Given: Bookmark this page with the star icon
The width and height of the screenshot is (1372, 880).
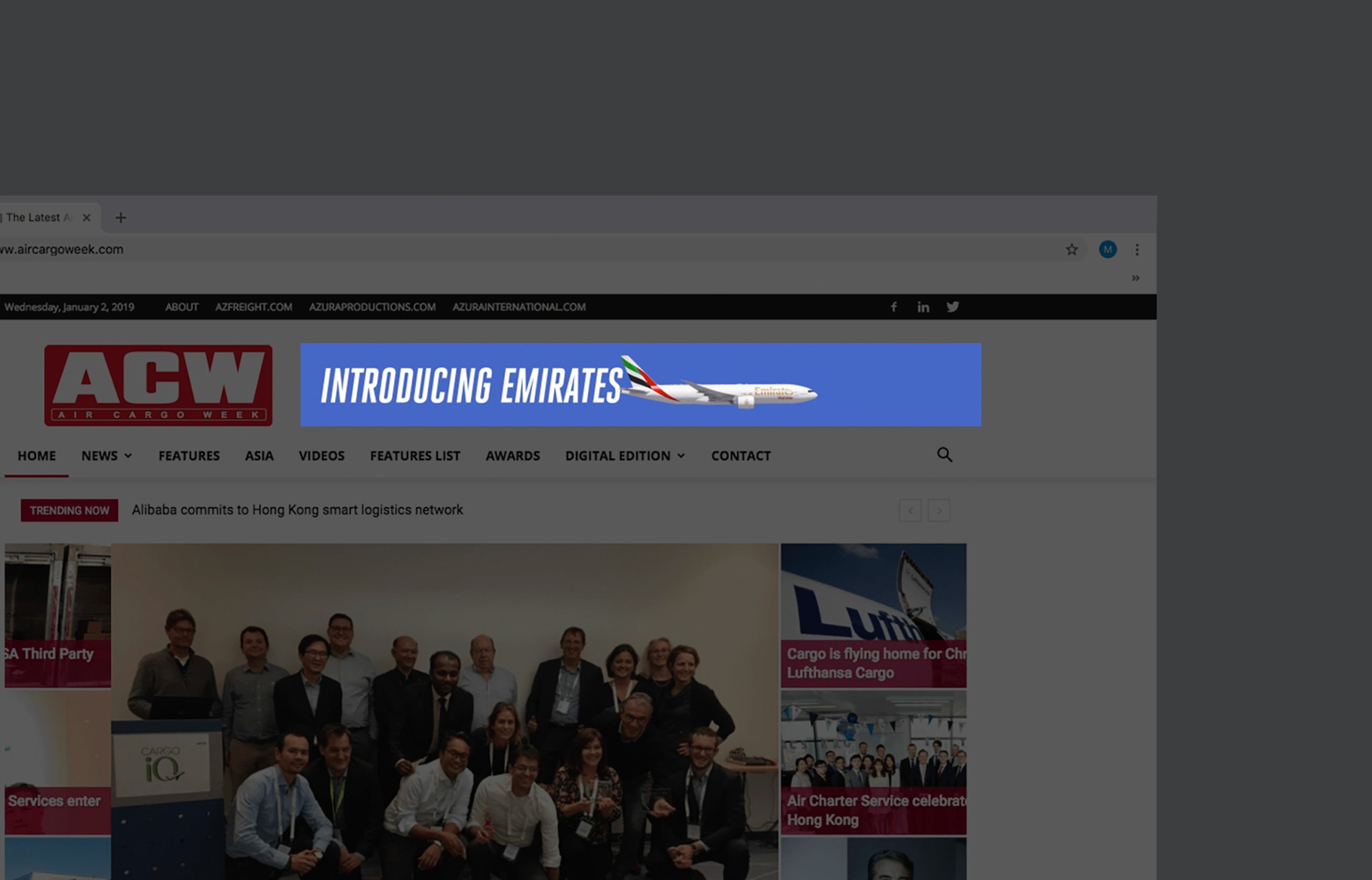Looking at the screenshot, I should click(1071, 249).
